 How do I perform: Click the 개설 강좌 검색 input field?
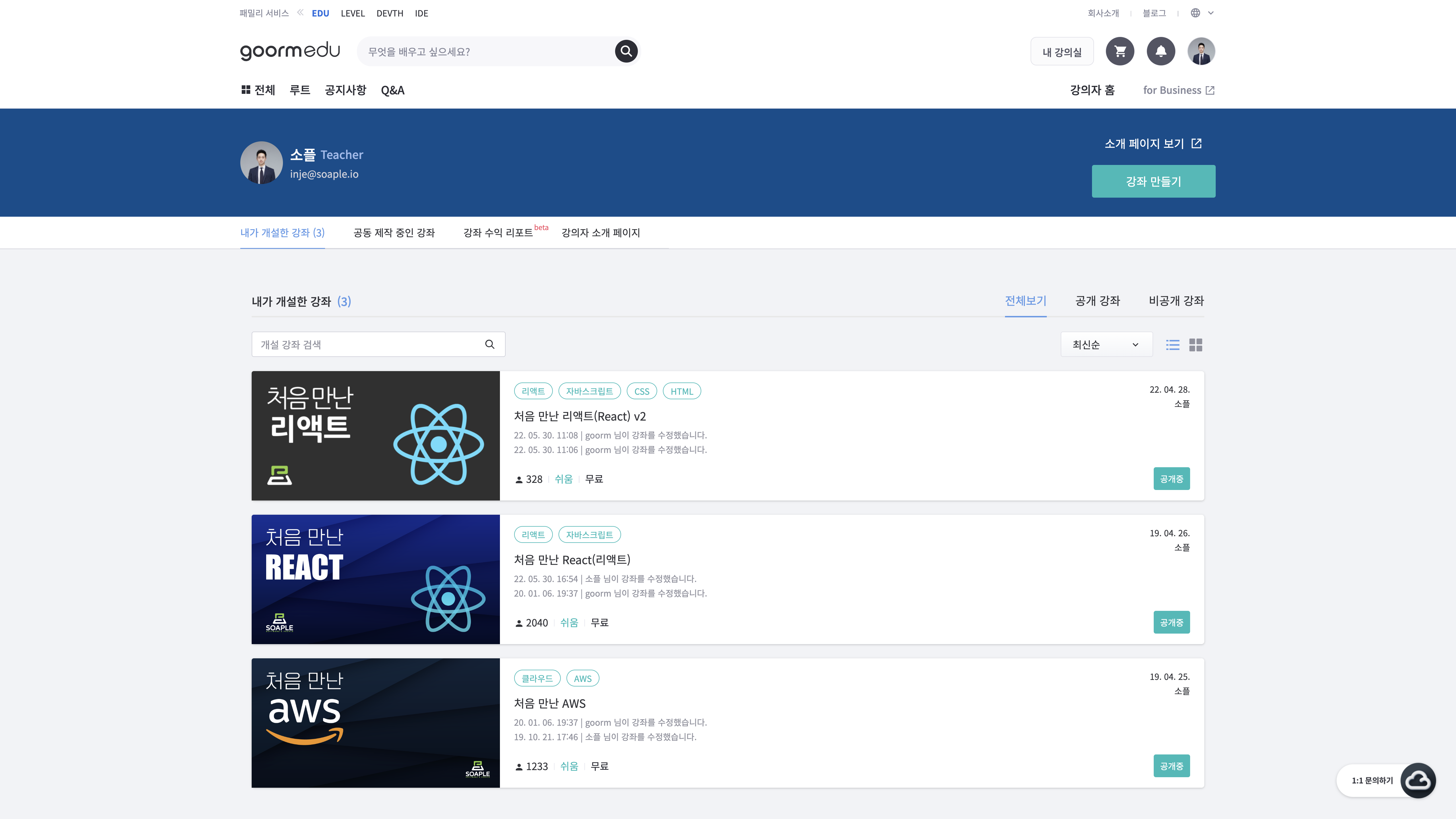coord(378,344)
